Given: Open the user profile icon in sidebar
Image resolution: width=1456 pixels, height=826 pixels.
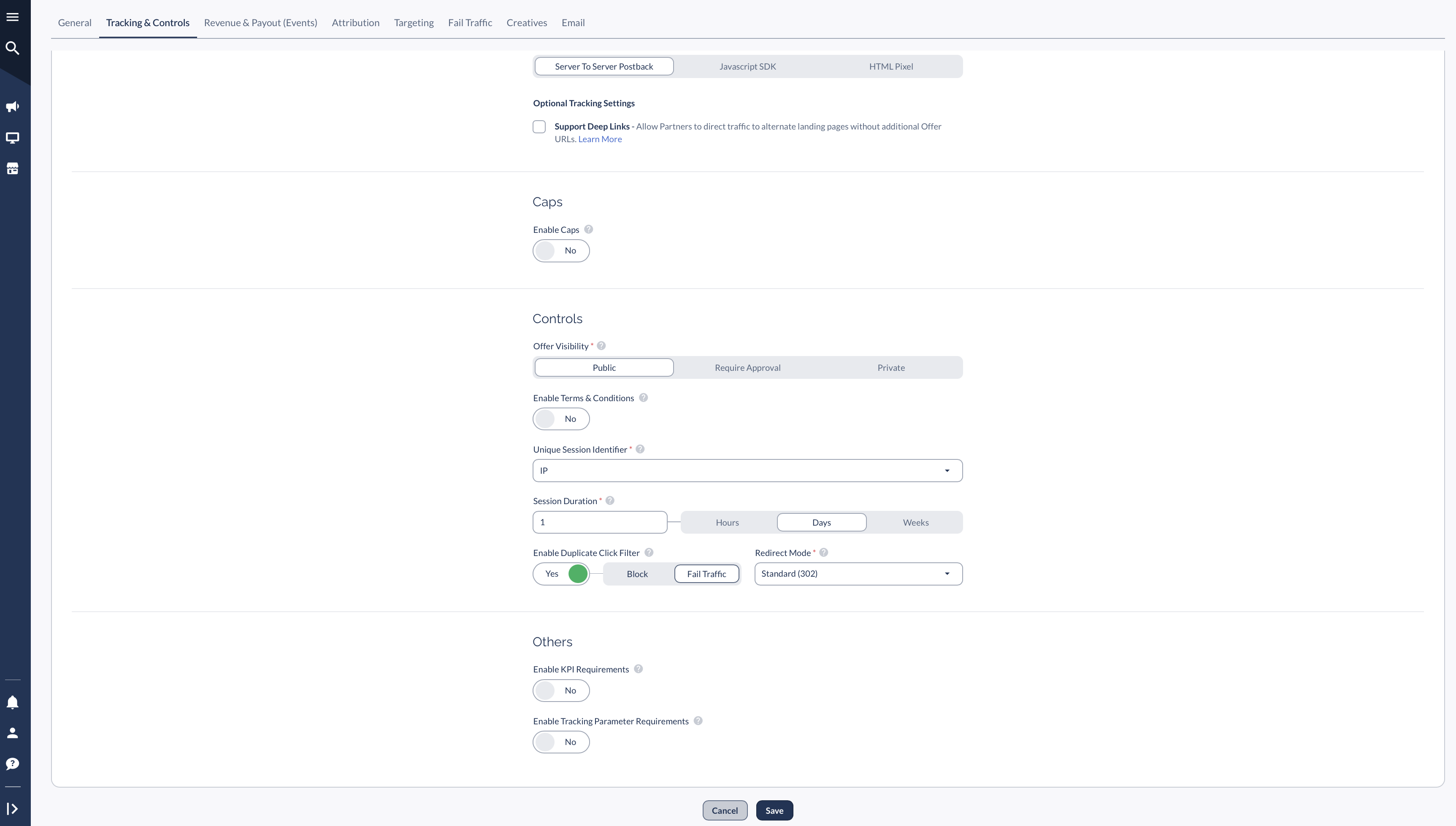Looking at the screenshot, I should pos(13,733).
